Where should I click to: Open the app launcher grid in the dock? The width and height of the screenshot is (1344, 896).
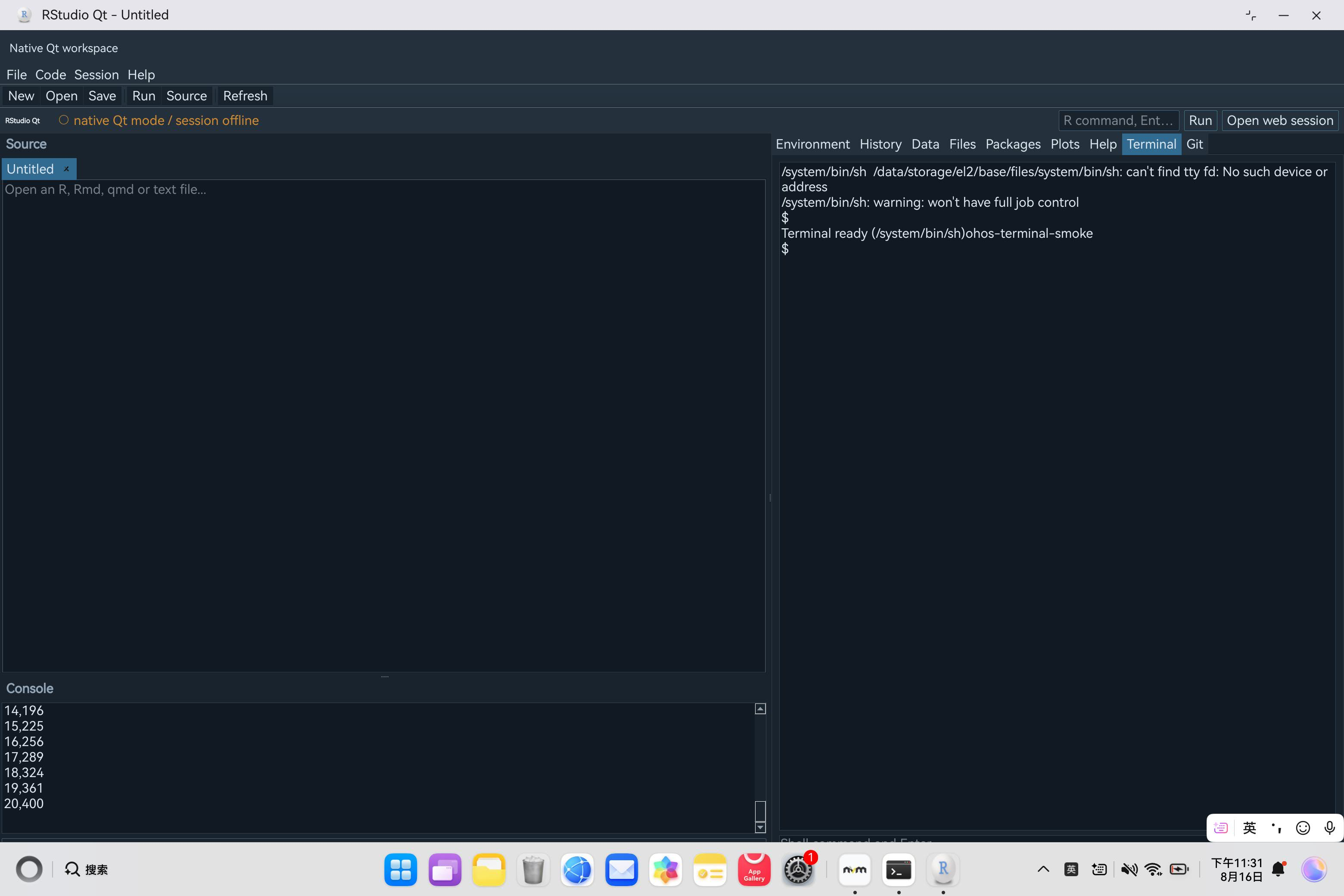tap(401, 870)
